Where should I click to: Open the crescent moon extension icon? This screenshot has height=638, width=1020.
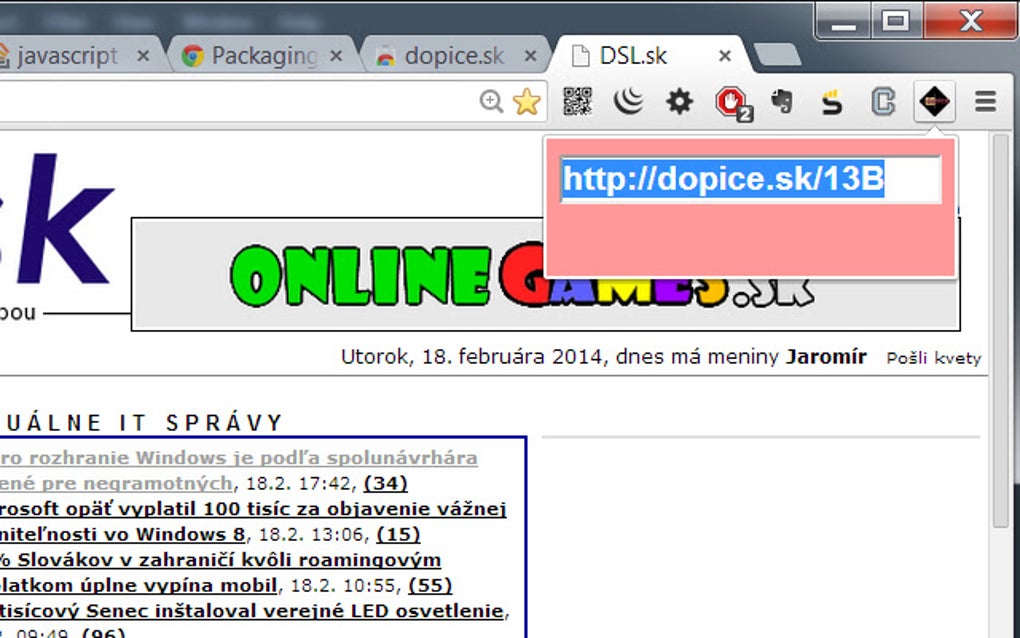click(x=628, y=101)
